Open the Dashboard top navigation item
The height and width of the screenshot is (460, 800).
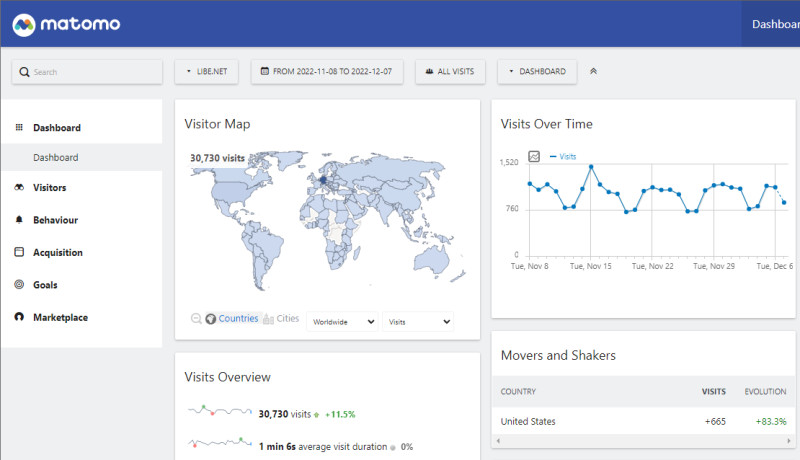[774, 23]
